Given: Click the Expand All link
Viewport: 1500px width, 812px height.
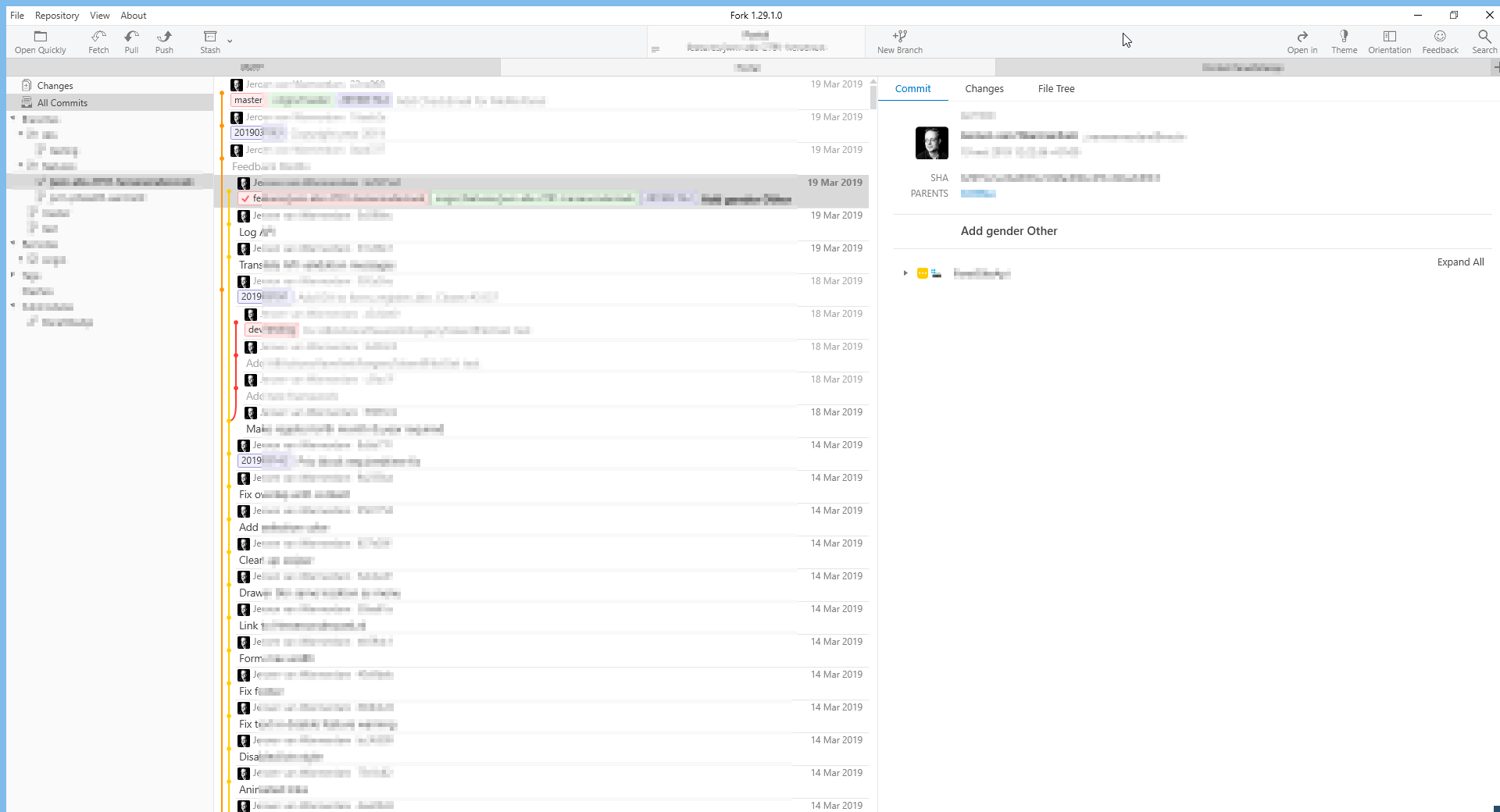Looking at the screenshot, I should click(1460, 262).
